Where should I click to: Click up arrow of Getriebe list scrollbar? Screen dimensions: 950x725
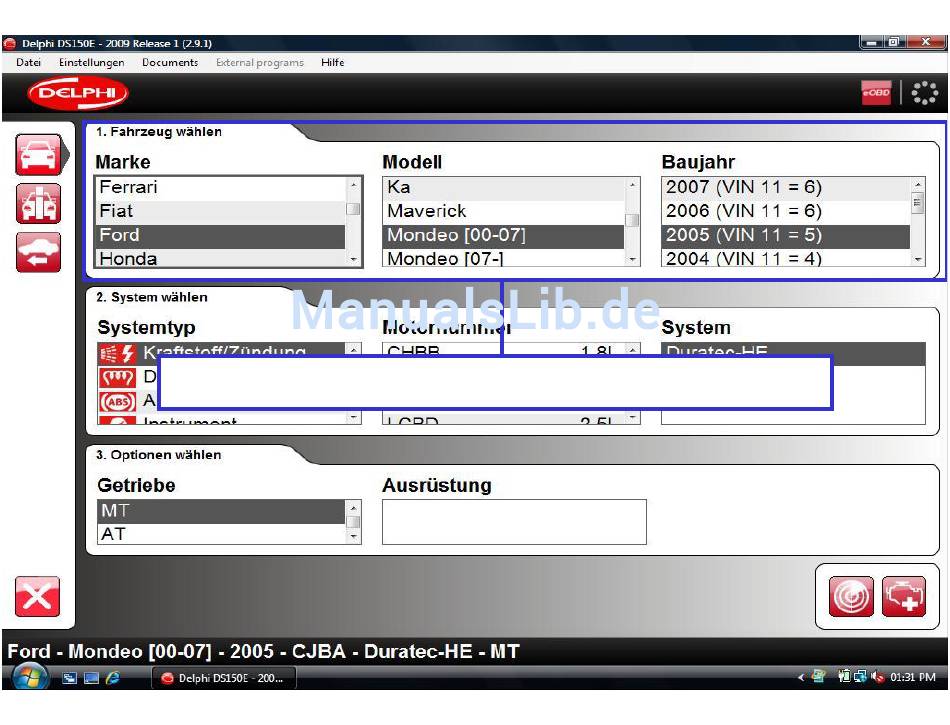[x=353, y=507]
